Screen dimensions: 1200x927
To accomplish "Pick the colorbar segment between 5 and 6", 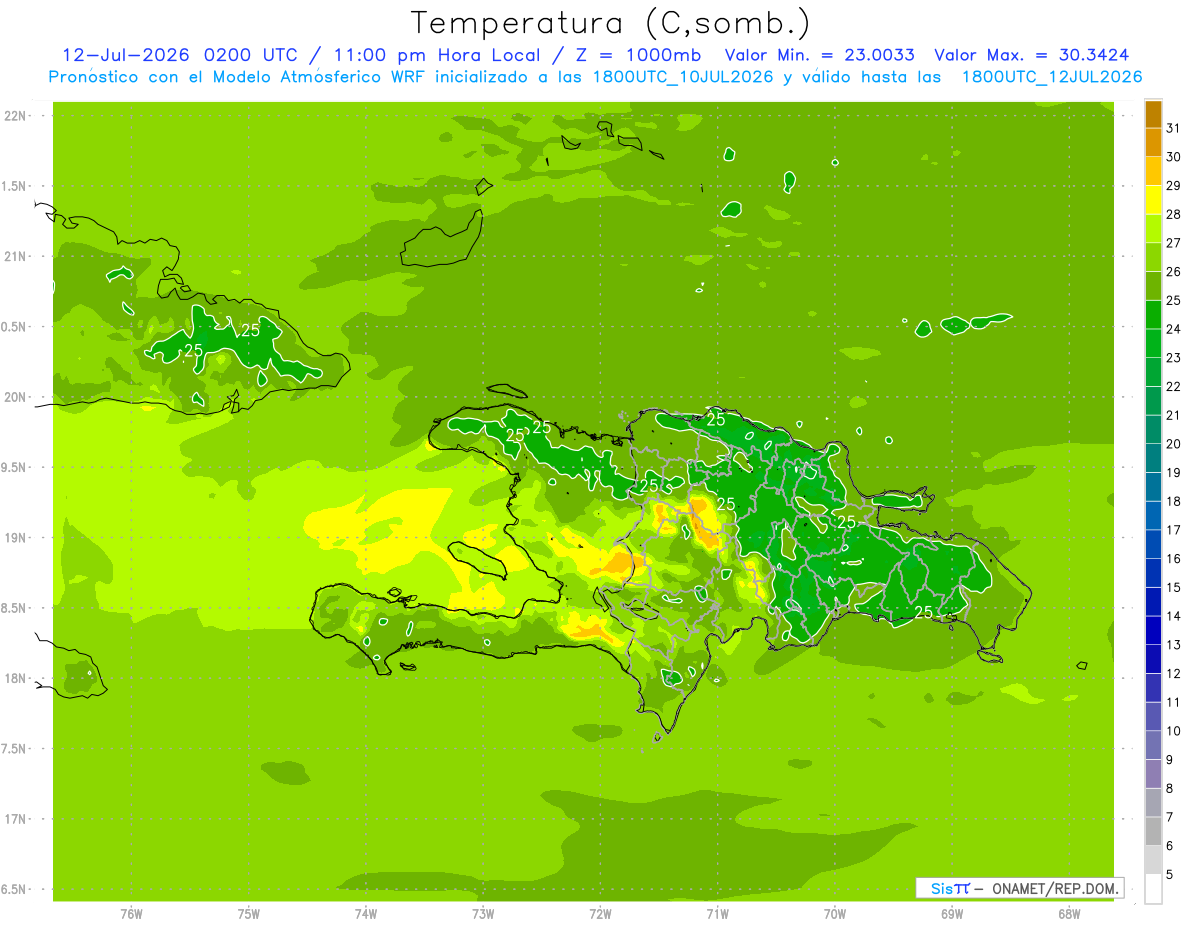I will [1153, 860].
